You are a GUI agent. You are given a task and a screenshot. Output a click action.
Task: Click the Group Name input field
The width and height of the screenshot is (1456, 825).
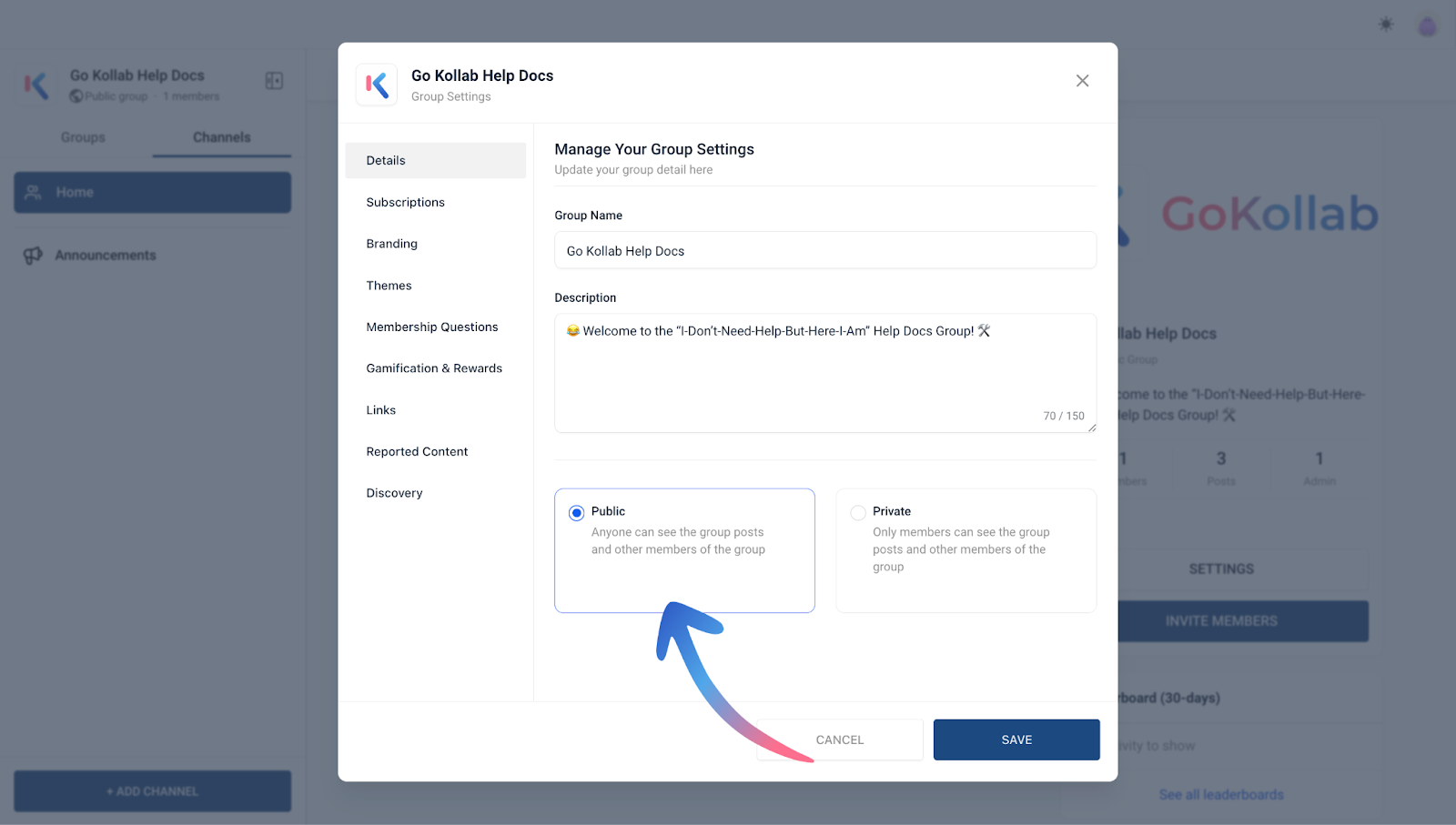click(825, 250)
